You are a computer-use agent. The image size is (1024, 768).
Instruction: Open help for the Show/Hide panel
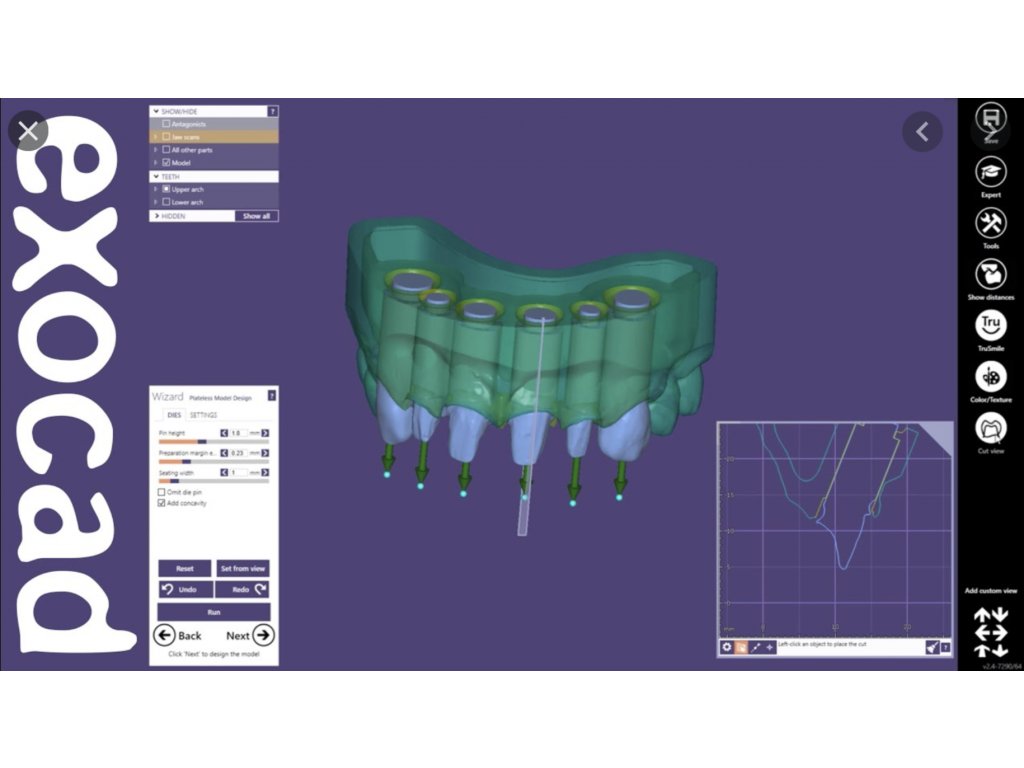[273, 112]
